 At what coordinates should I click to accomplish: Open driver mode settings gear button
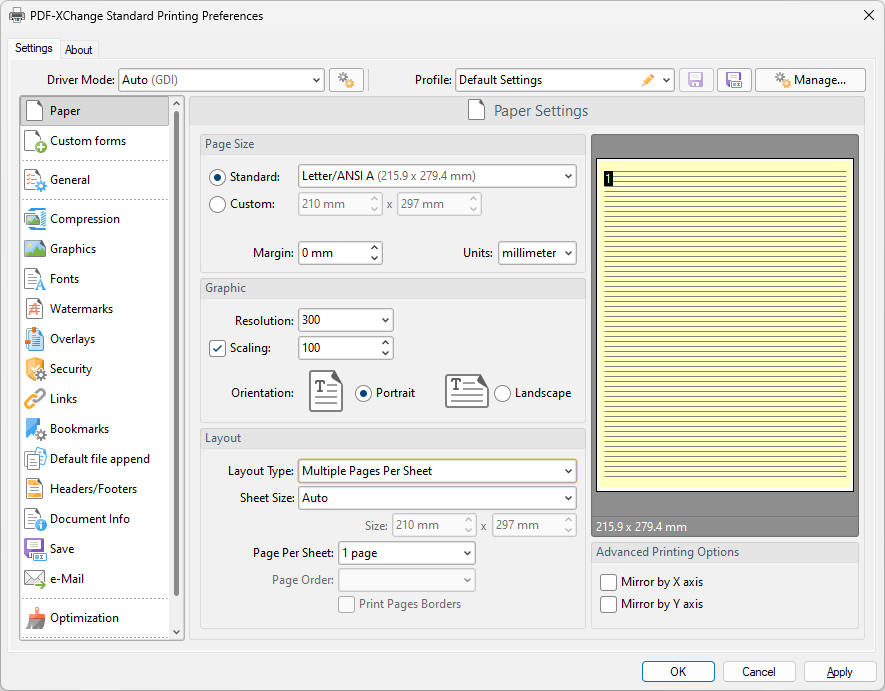[x=346, y=80]
